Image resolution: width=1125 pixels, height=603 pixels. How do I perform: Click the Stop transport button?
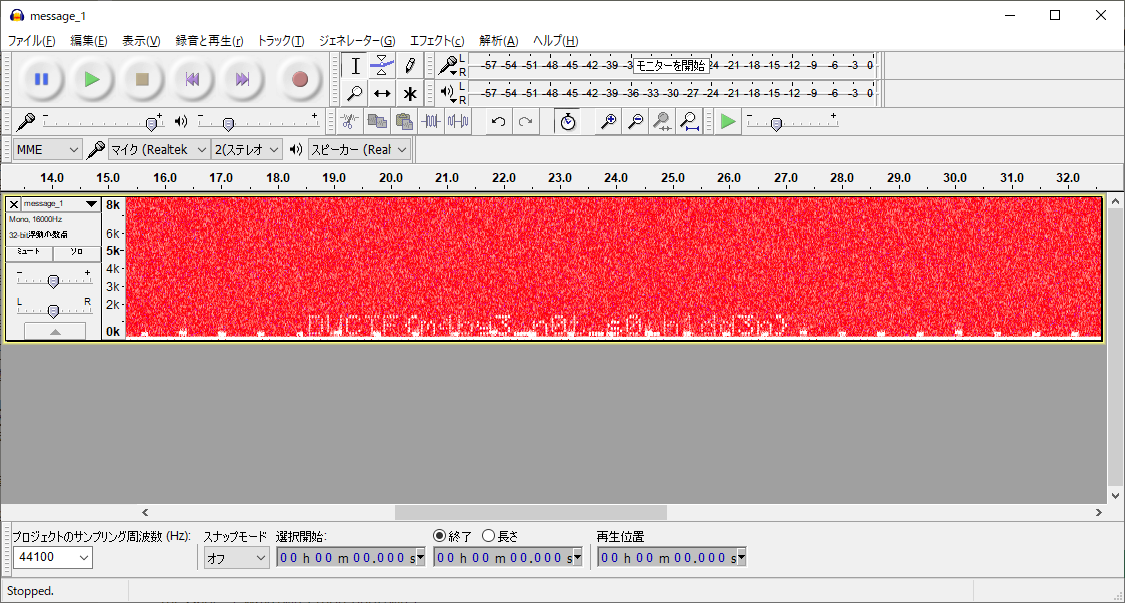point(142,79)
